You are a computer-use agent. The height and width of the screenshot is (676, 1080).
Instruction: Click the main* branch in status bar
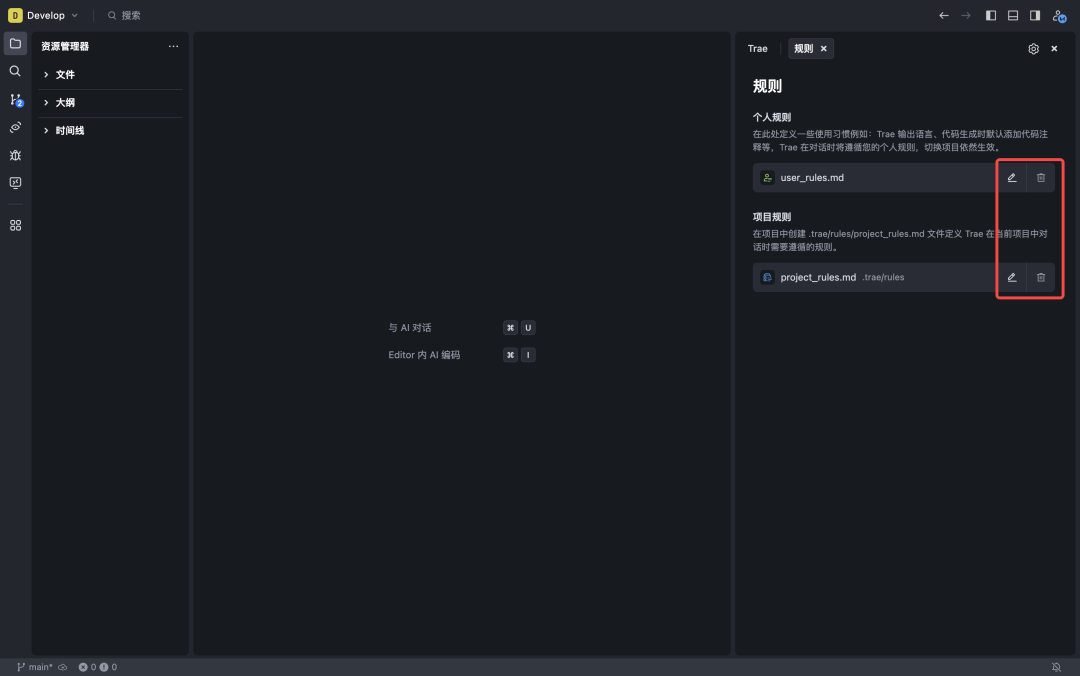pos(34,667)
